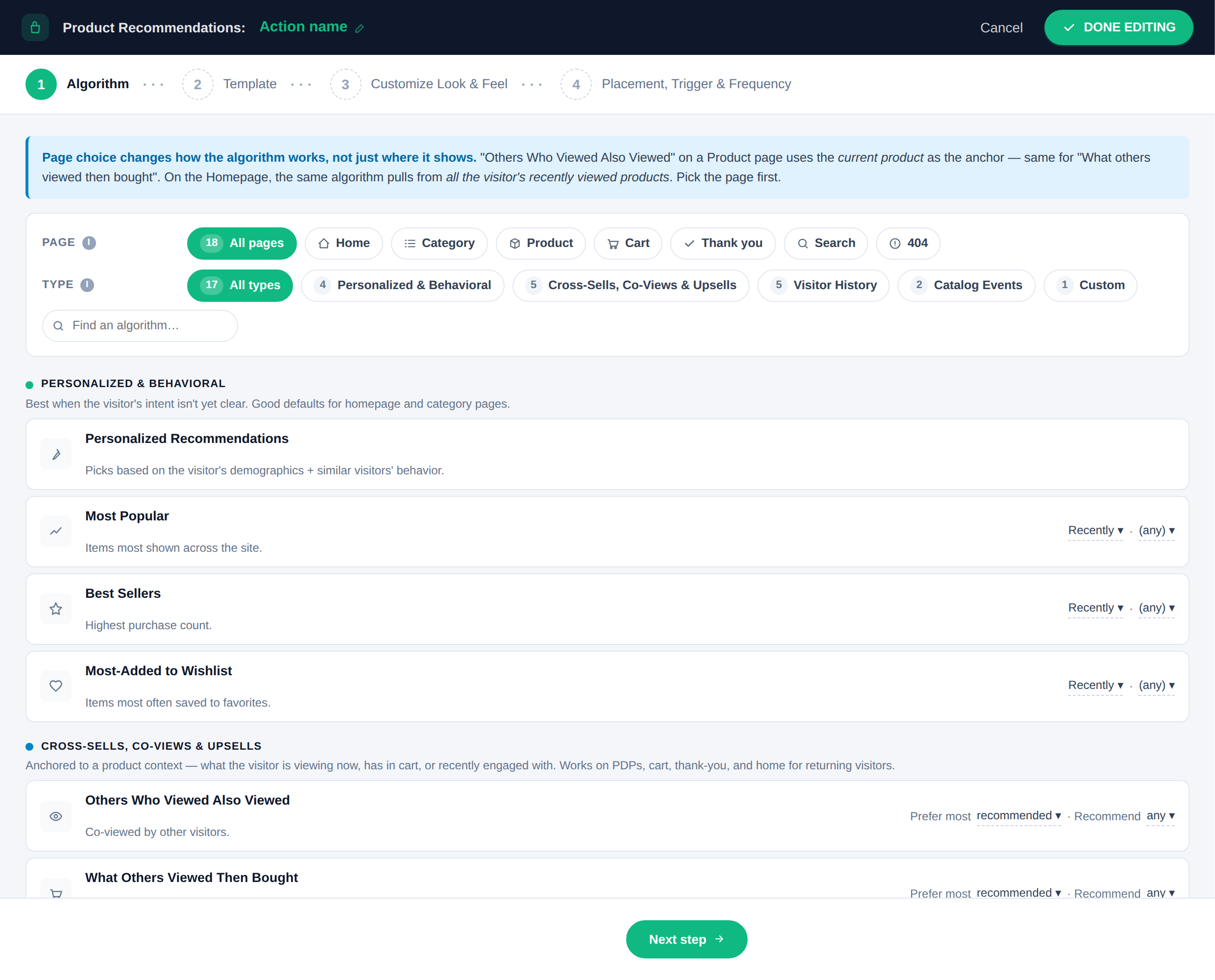Select the Personalized Recommendations algorithm card

point(607,454)
